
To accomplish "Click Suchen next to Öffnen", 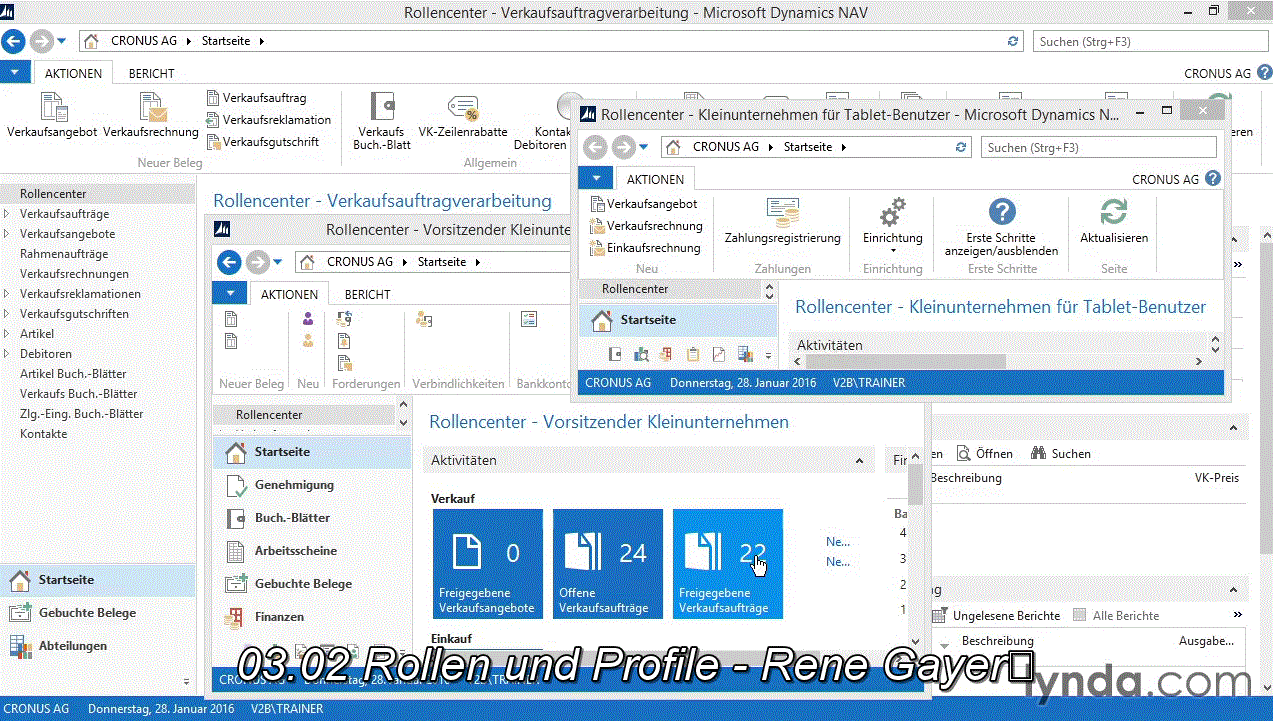I will [1061, 453].
